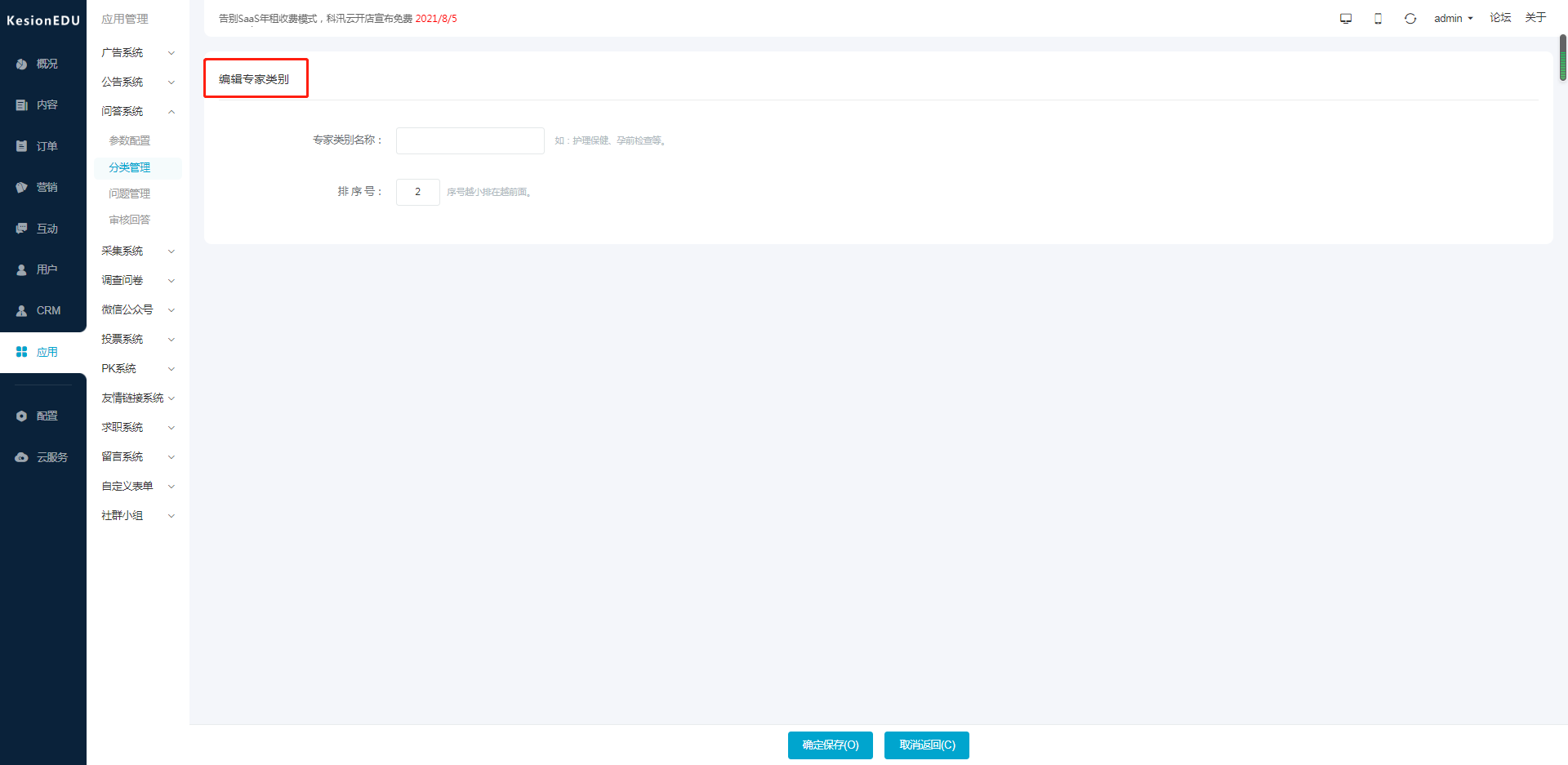This screenshot has width=1568, height=765.
Task: Open the 参数配置 submenu item
Action: 129,140
